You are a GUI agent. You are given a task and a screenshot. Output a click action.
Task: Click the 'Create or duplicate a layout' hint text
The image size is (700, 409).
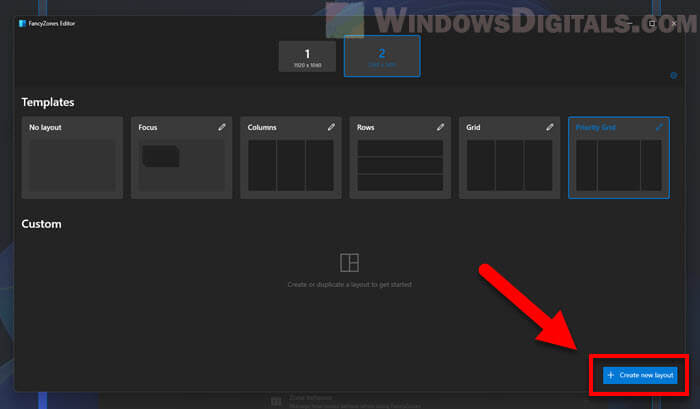coord(350,284)
